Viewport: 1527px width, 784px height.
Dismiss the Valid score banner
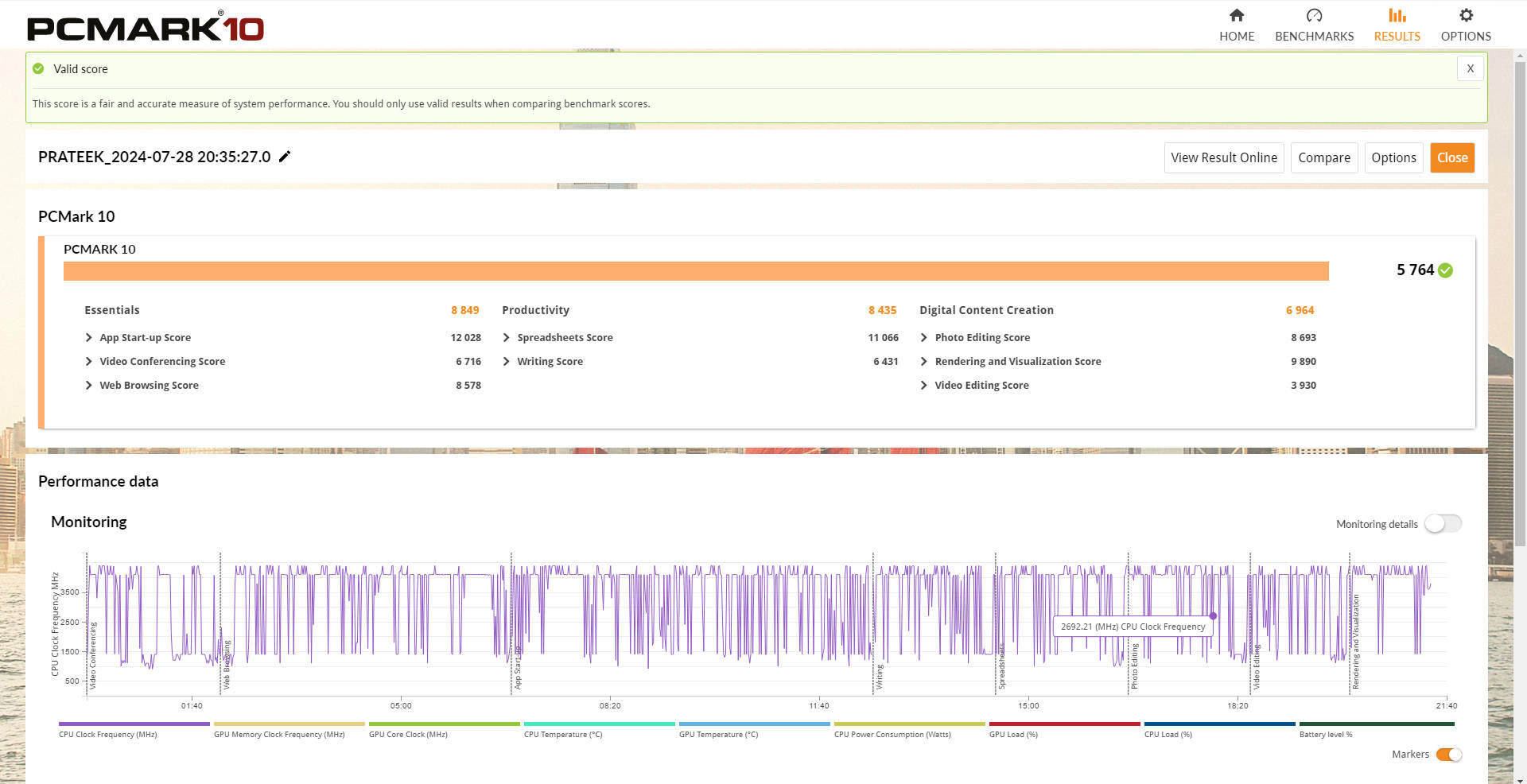coord(1471,68)
